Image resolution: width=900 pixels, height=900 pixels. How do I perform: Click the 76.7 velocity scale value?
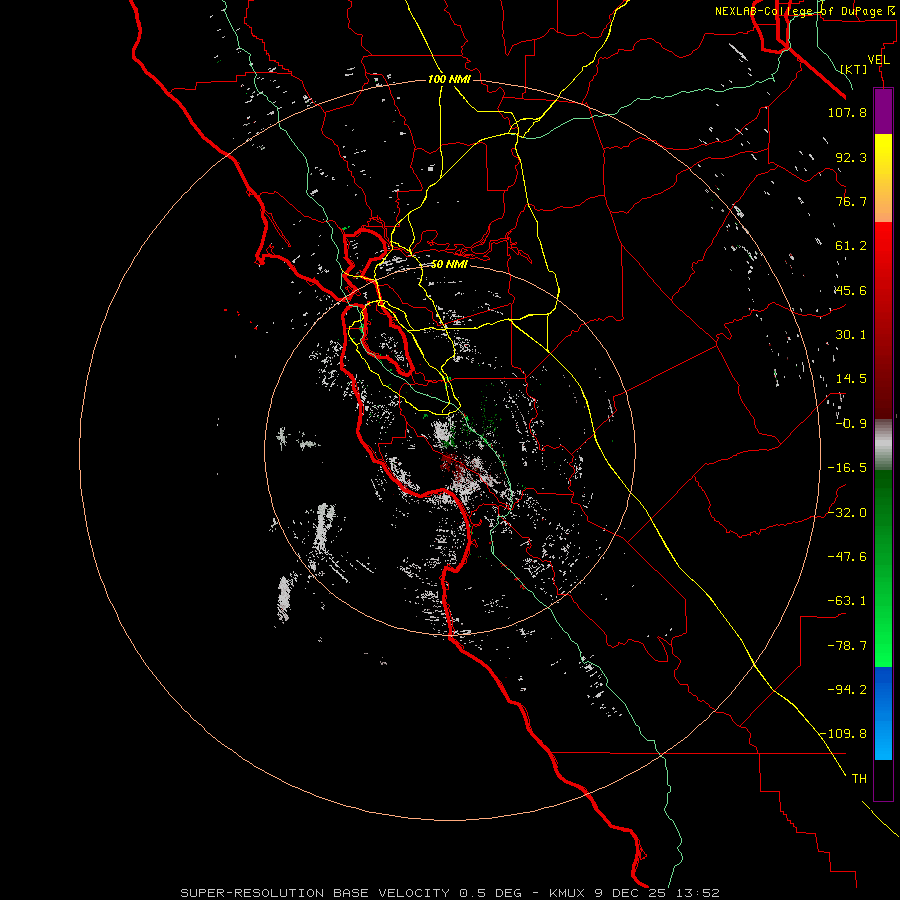(851, 201)
